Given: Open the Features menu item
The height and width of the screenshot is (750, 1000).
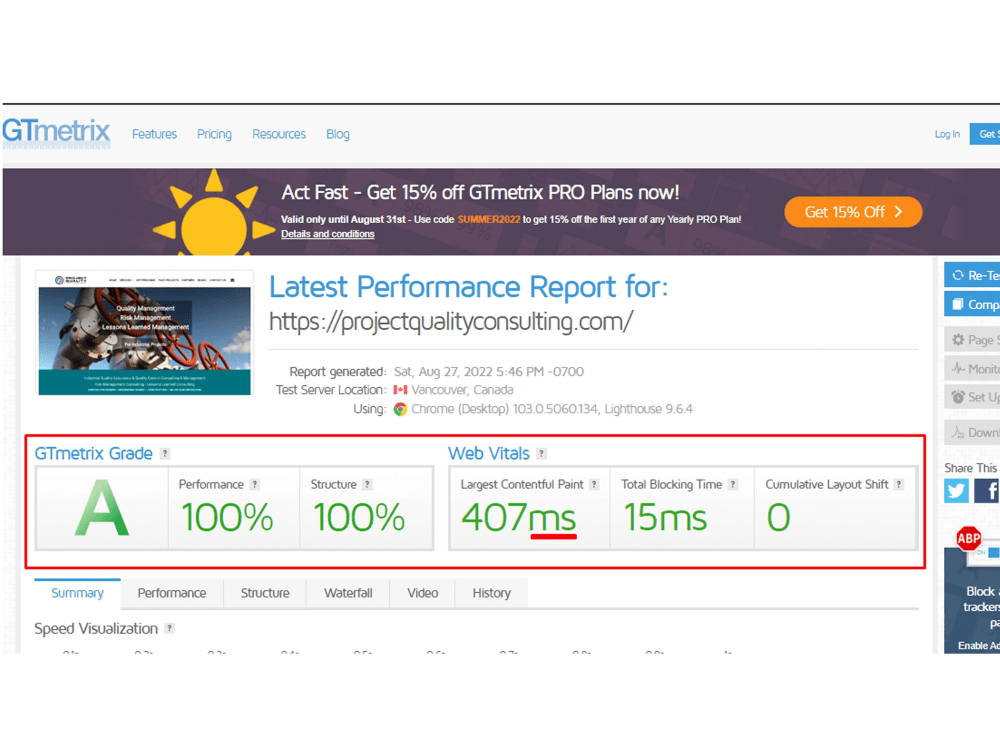Looking at the screenshot, I should (x=154, y=134).
